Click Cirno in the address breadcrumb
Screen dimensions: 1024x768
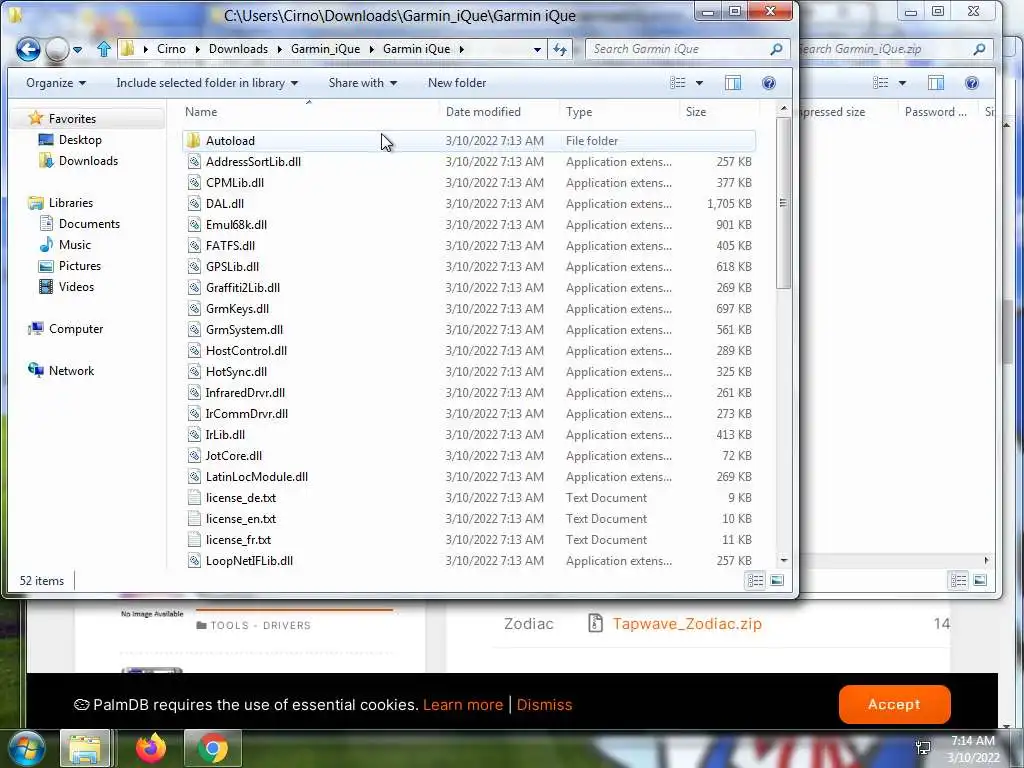pos(171,49)
